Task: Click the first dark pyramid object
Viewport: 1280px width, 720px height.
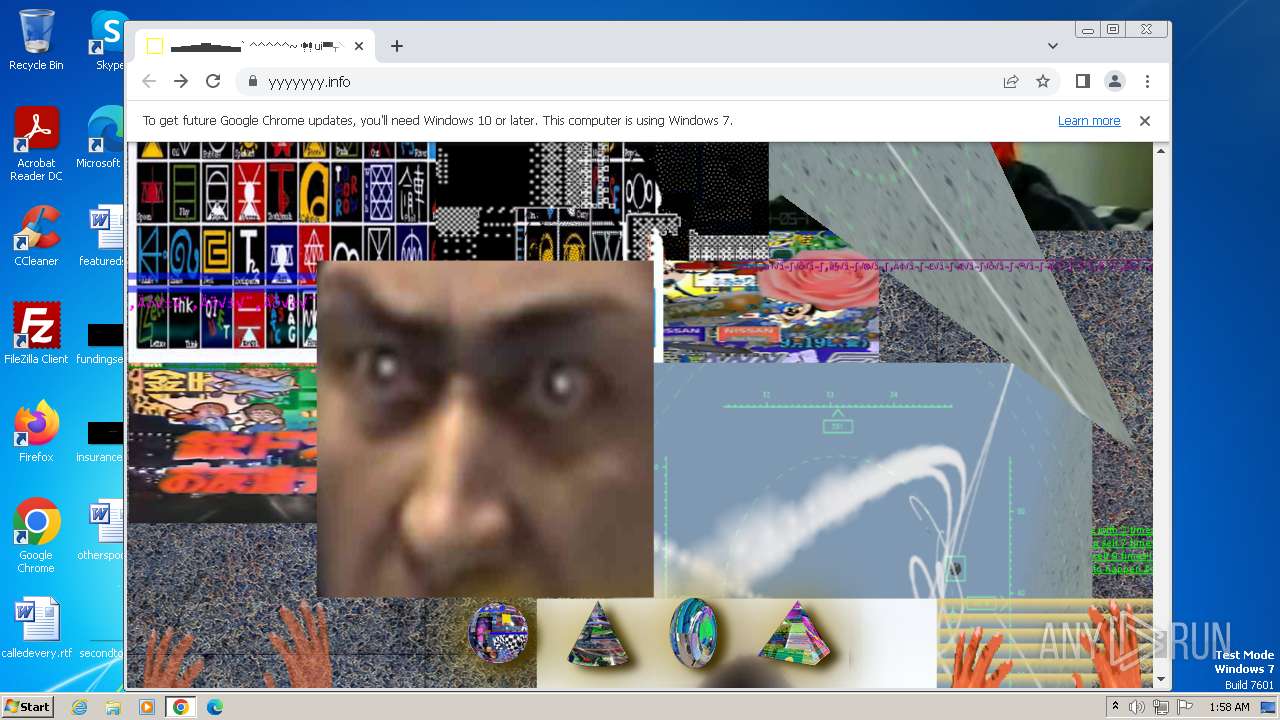Action: (x=598, y=634)
